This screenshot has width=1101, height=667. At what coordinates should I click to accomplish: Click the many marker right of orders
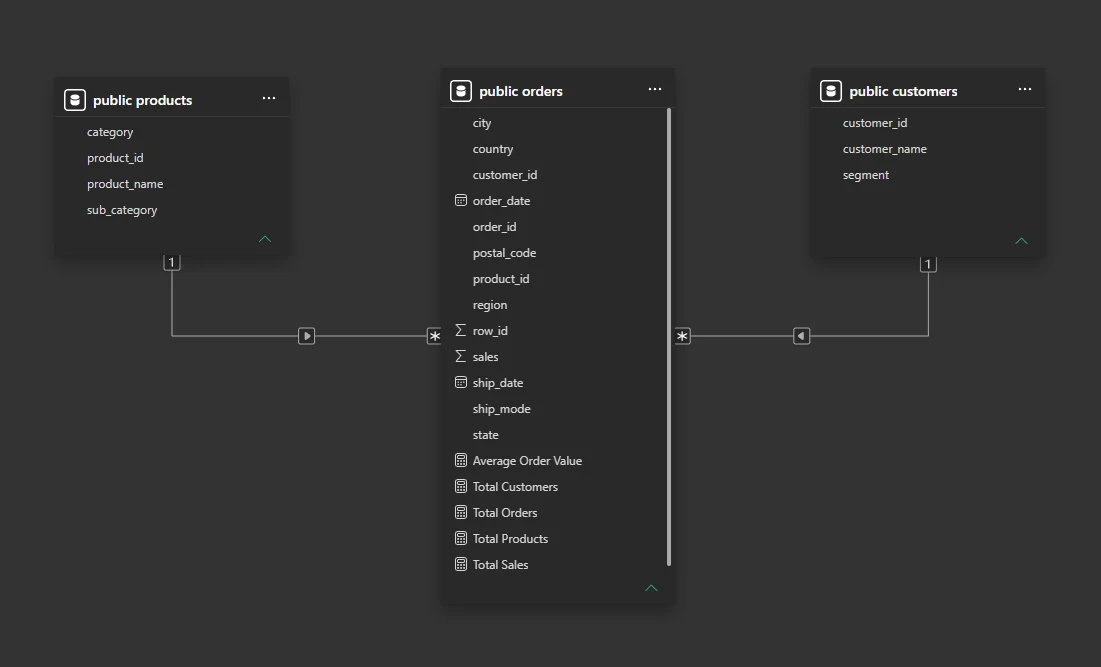click(683, 336)
